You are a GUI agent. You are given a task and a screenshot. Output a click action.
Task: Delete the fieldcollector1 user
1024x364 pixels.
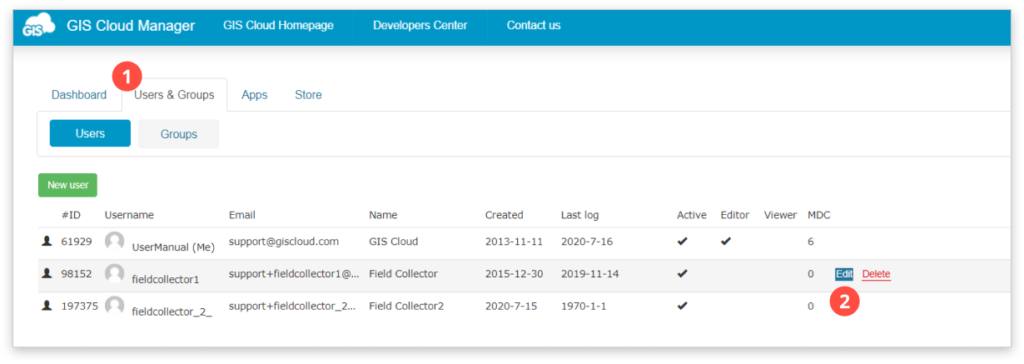(876, 274)
